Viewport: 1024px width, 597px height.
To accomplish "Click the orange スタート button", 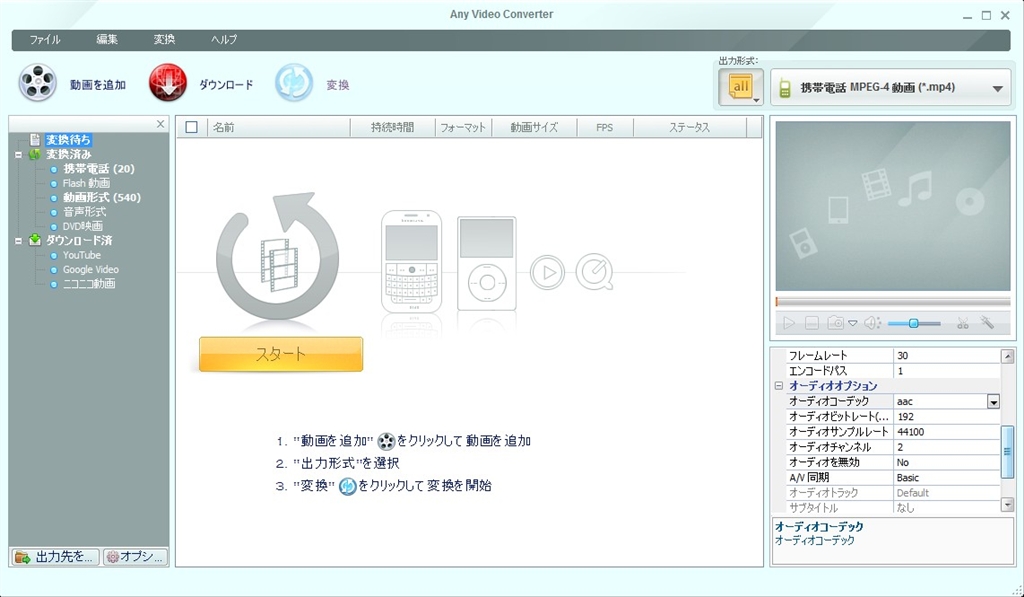I will pos(280,354).
